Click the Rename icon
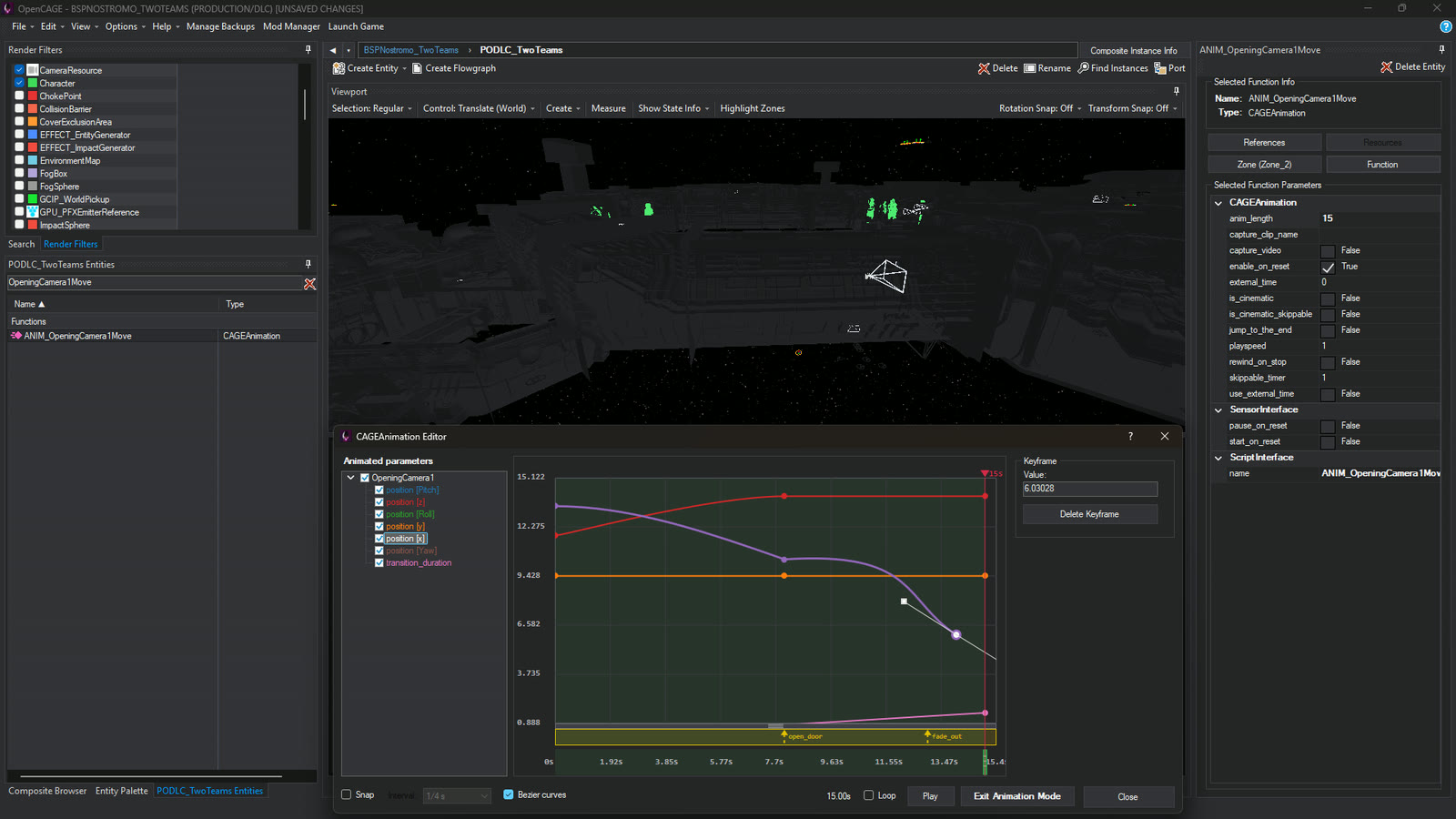The width and height of the screenshot is (1456, 819). [x=1030, y=68]
